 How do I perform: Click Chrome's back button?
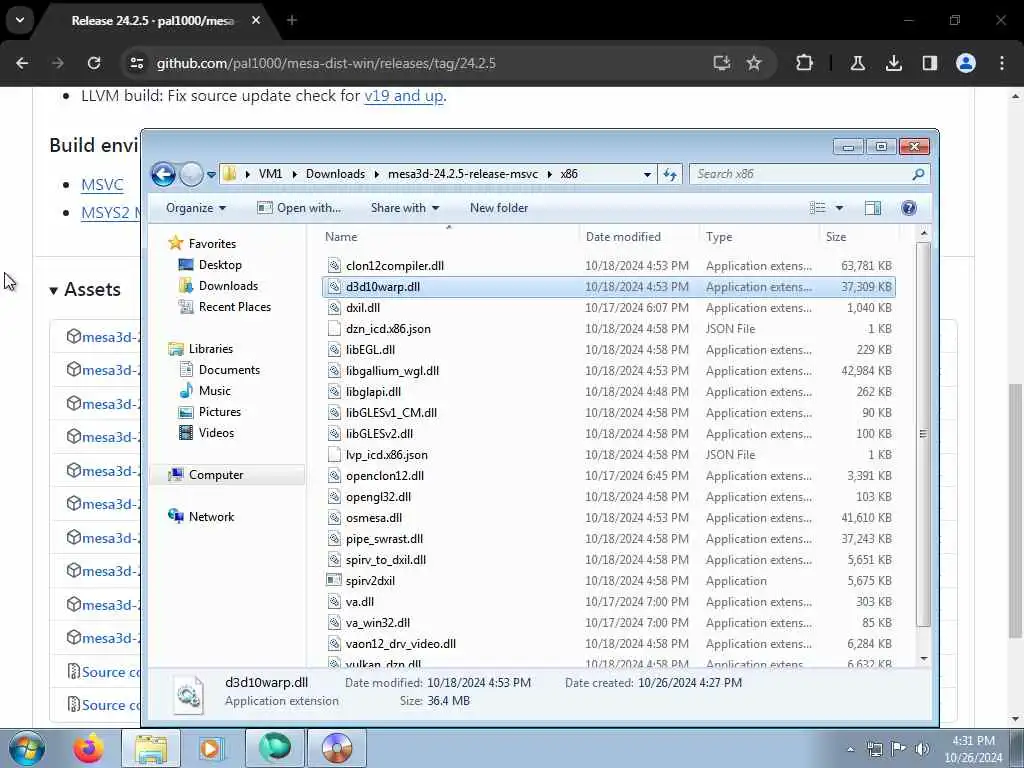(22, 63)
